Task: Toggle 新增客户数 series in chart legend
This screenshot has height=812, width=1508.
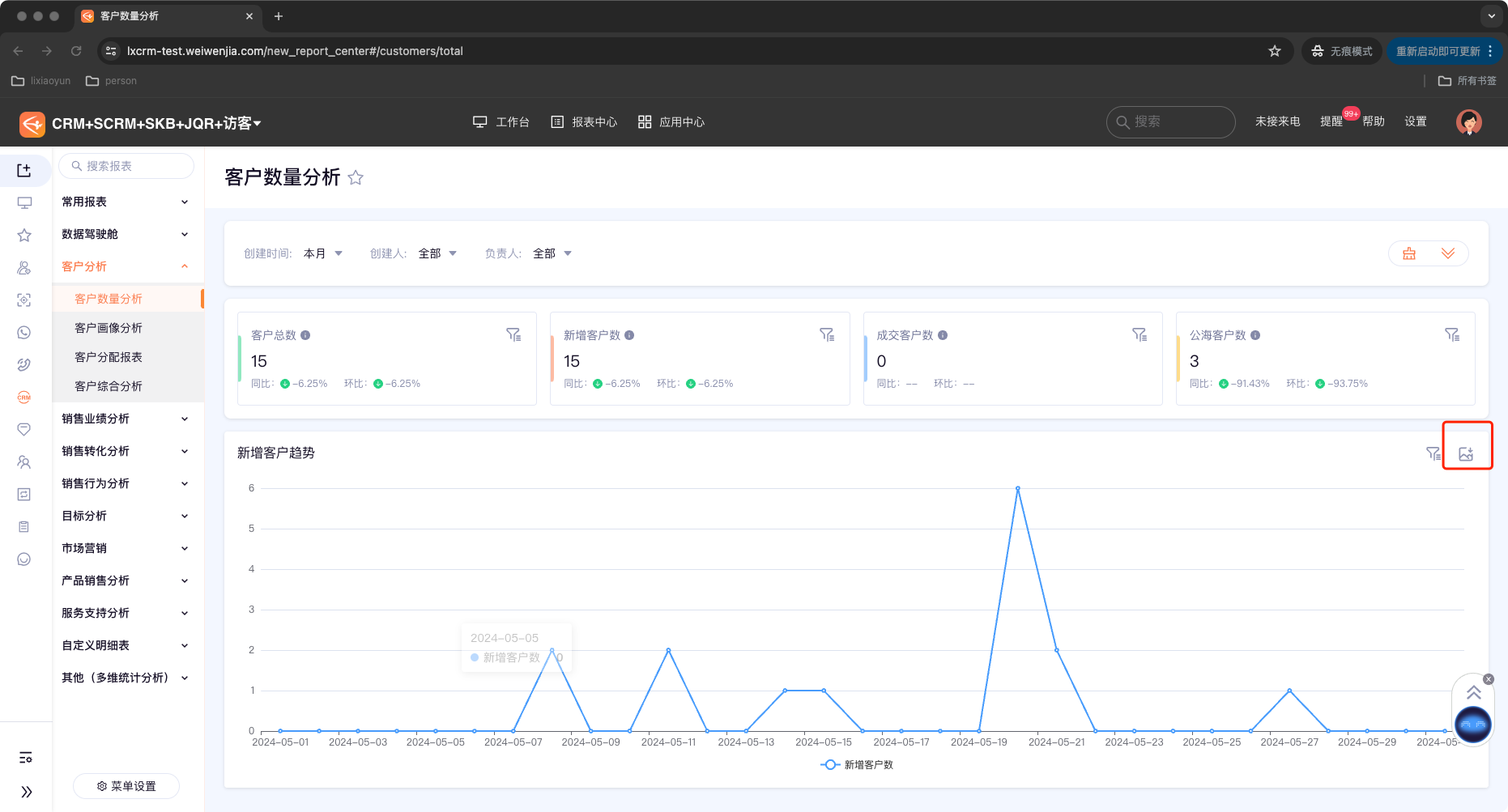Action: pyautogui.click(x=857, y=765)
